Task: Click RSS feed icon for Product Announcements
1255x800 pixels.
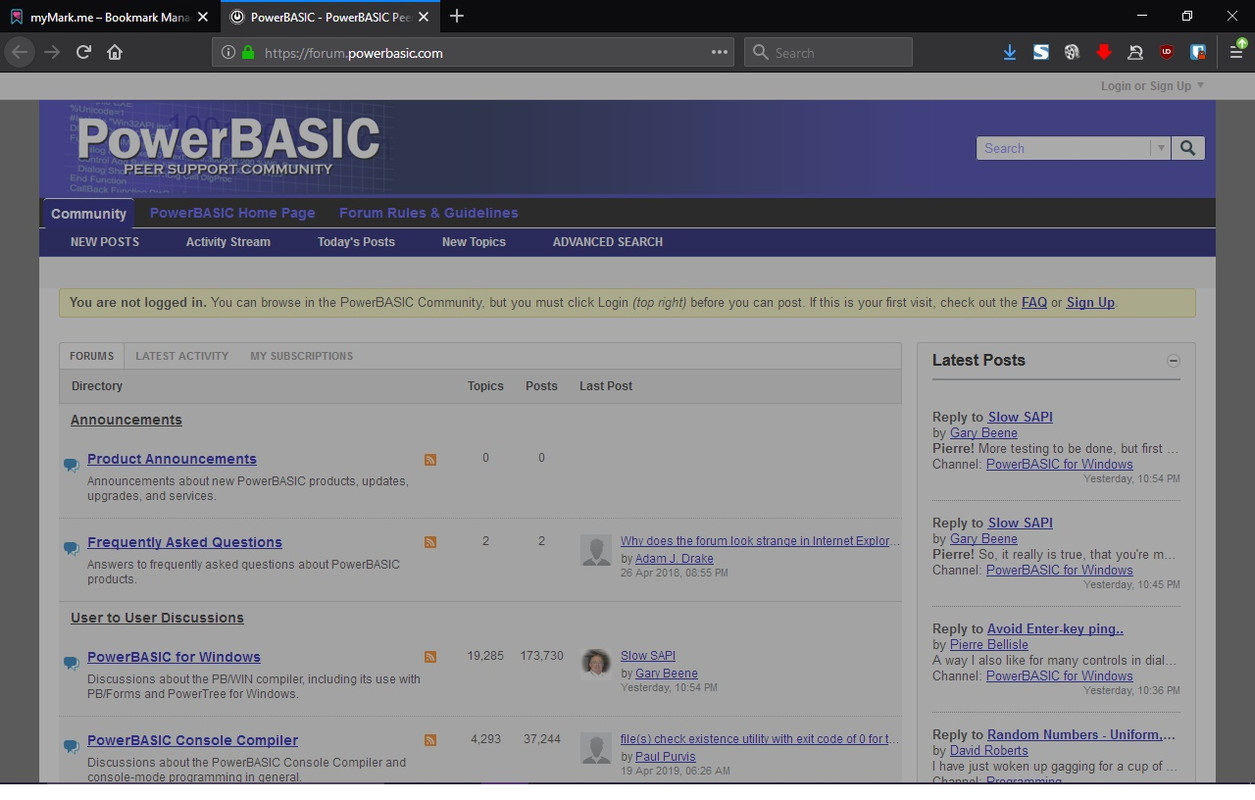Action: pos(430,459)
